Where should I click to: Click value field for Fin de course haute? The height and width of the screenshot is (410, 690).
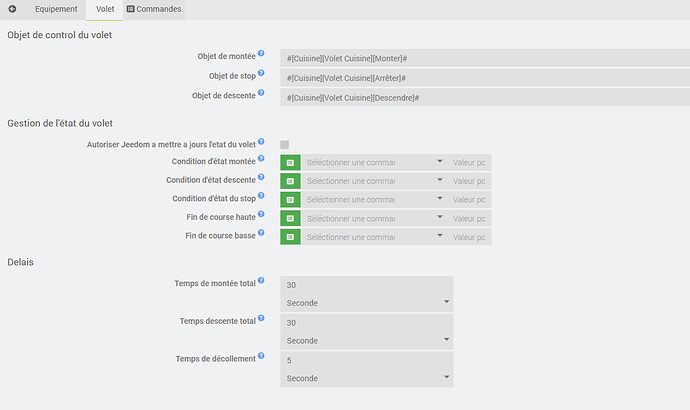click(470, 218)
